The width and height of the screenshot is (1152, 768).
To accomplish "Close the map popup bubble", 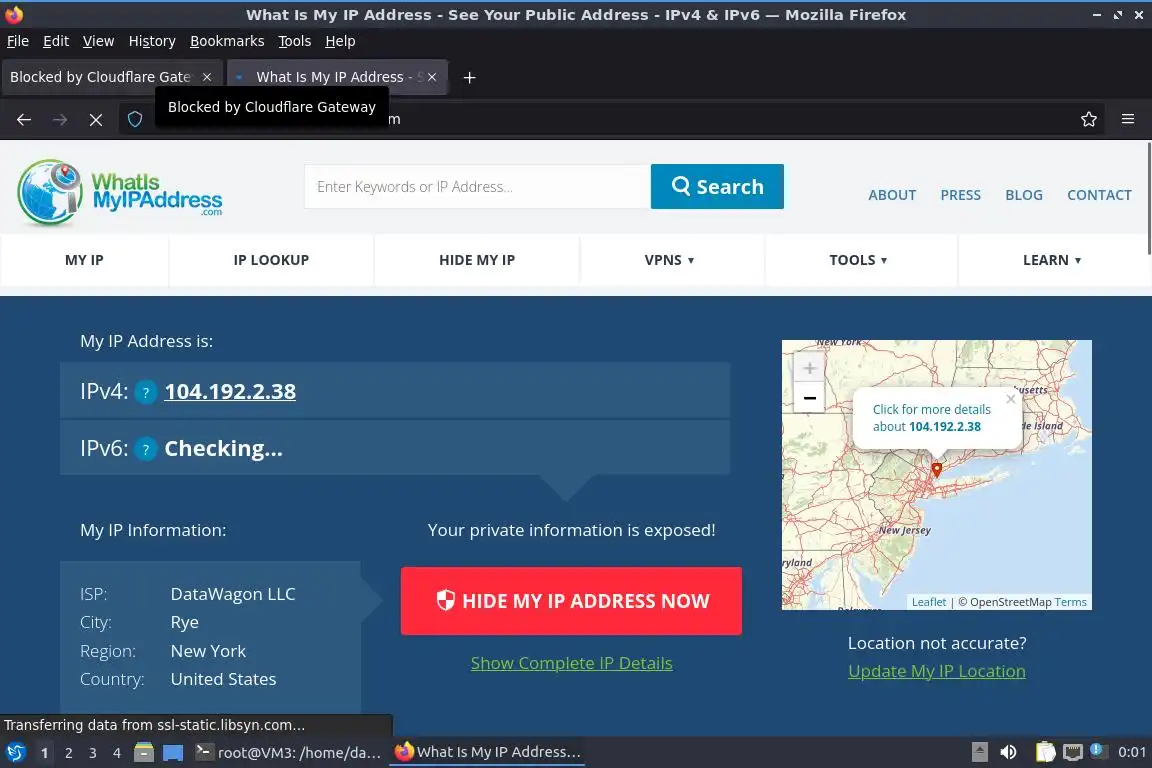I will tap(1011, 399).
